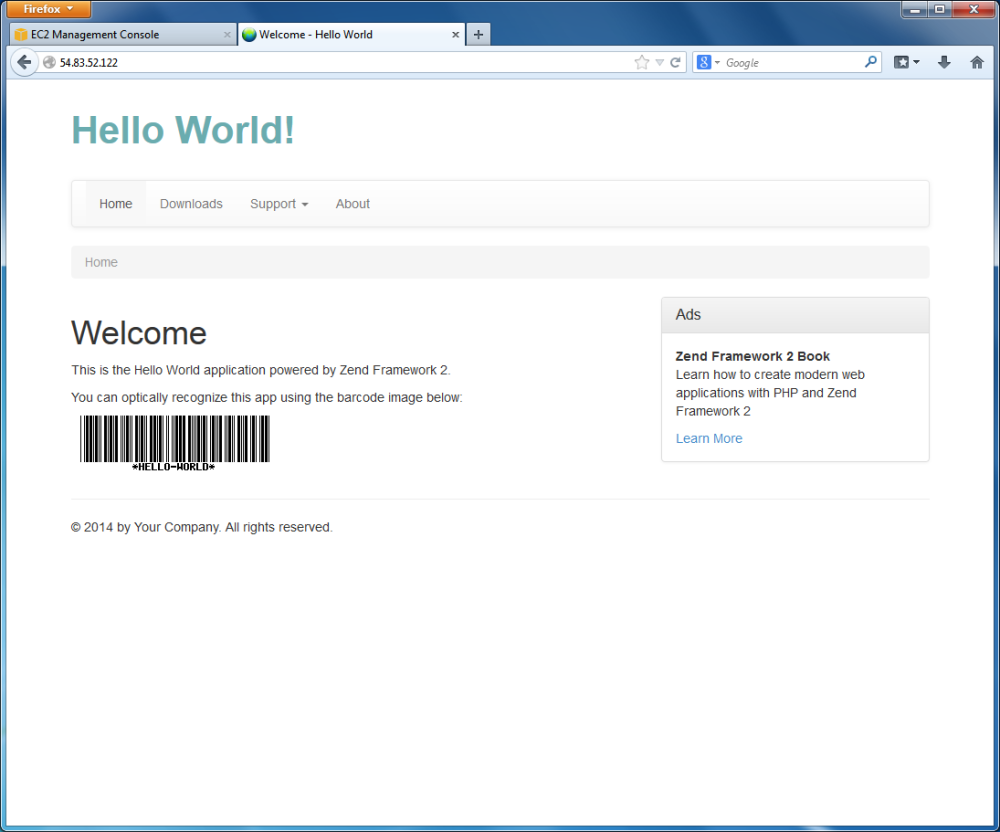1000x832 pixels.
Task: Close the Firefox window
Action: [x=974, y=9]
